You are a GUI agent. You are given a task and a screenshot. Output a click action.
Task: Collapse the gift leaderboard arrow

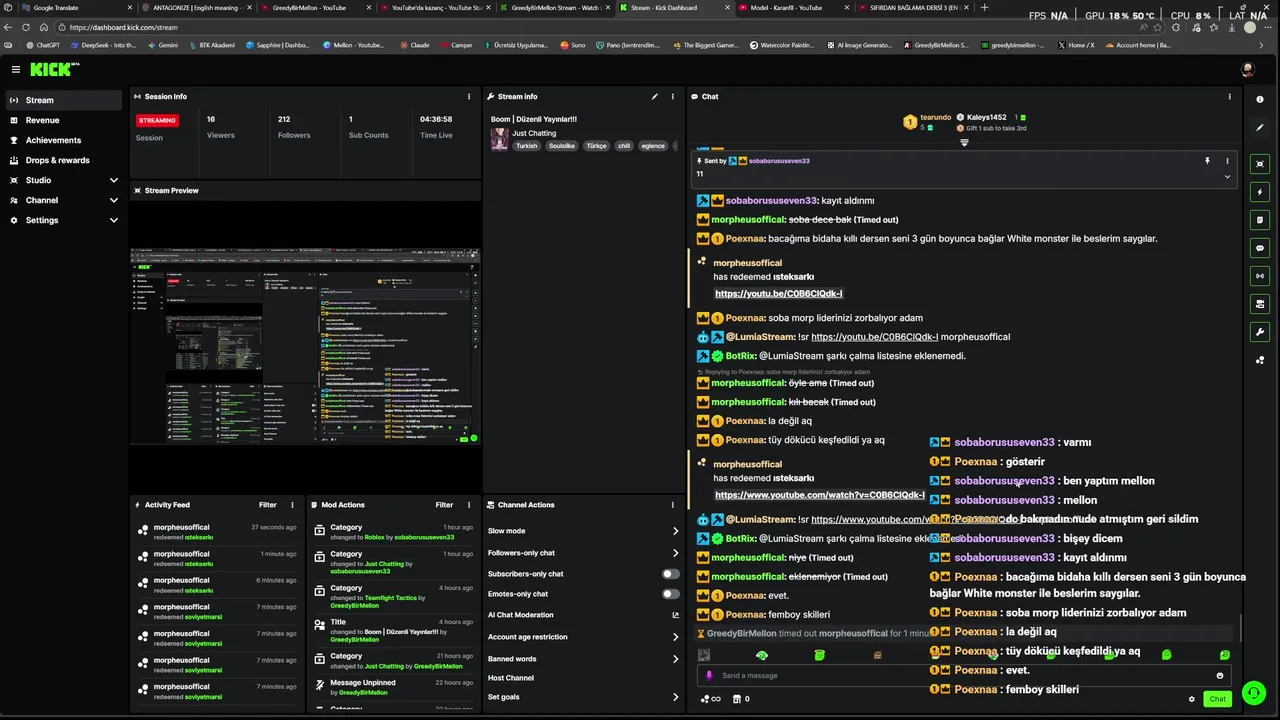(964, 142)
